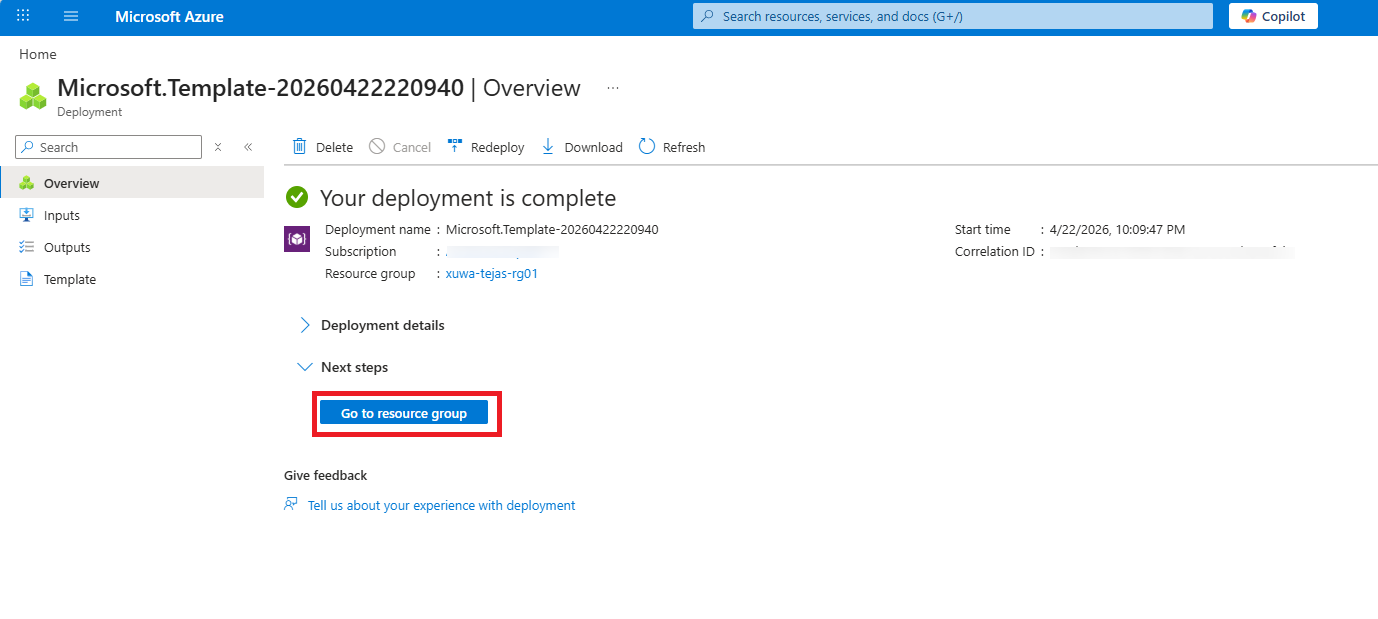Viewport: 1378px width, 619px height.
Task: Click the Download arrow icon
Action: [x=548, y=147]
